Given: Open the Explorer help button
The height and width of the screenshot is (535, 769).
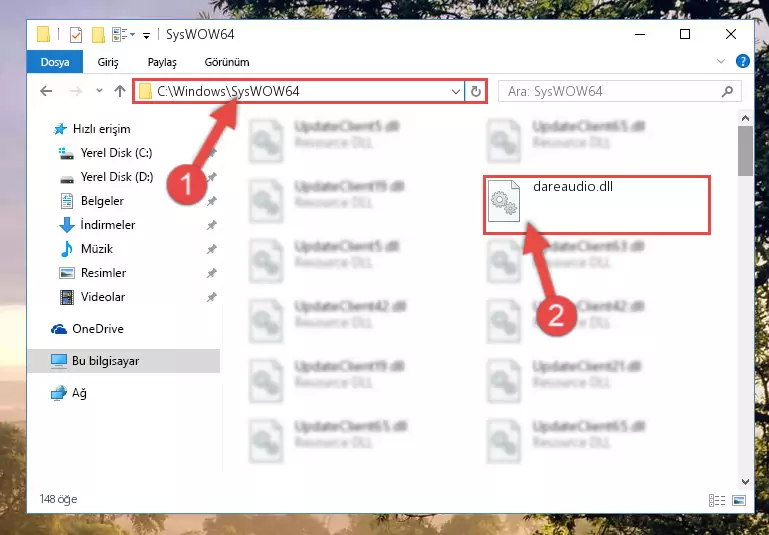Looking at the screenshot, I should tap(743, 61).
